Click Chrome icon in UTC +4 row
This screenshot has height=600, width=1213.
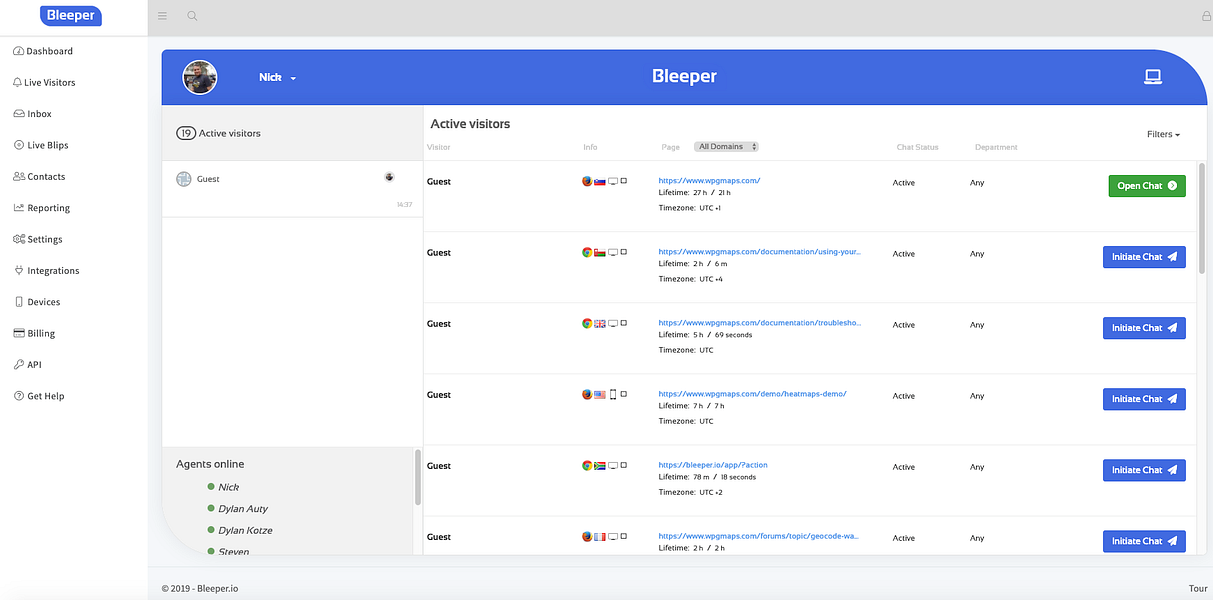587,253
